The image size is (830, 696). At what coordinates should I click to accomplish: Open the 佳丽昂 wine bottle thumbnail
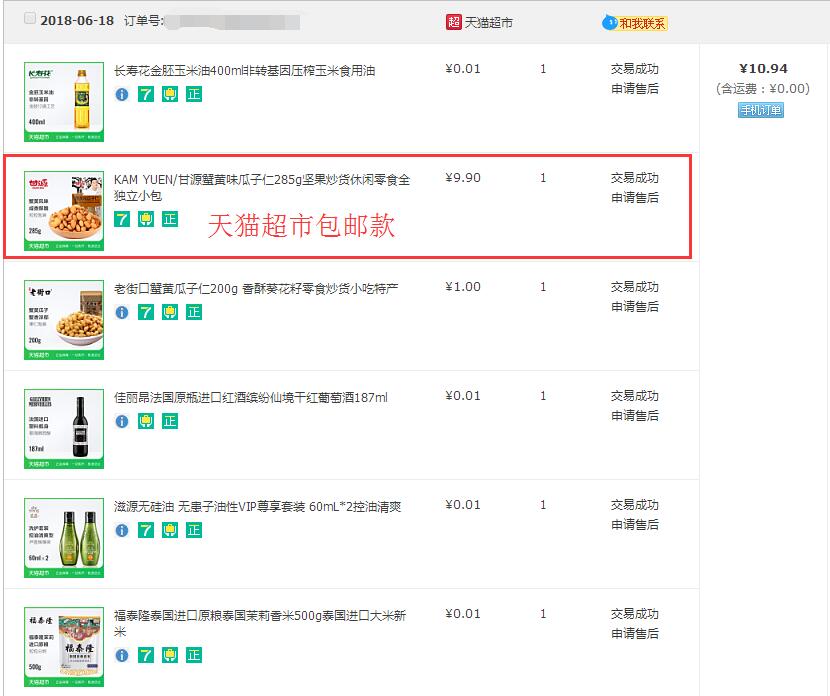point(64,429)
